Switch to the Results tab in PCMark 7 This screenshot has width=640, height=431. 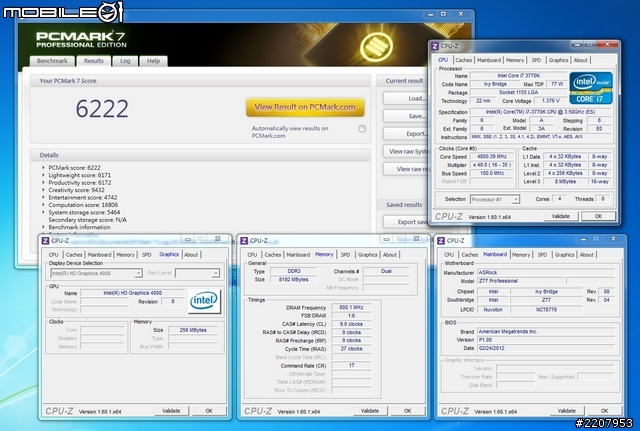point(93,61)
